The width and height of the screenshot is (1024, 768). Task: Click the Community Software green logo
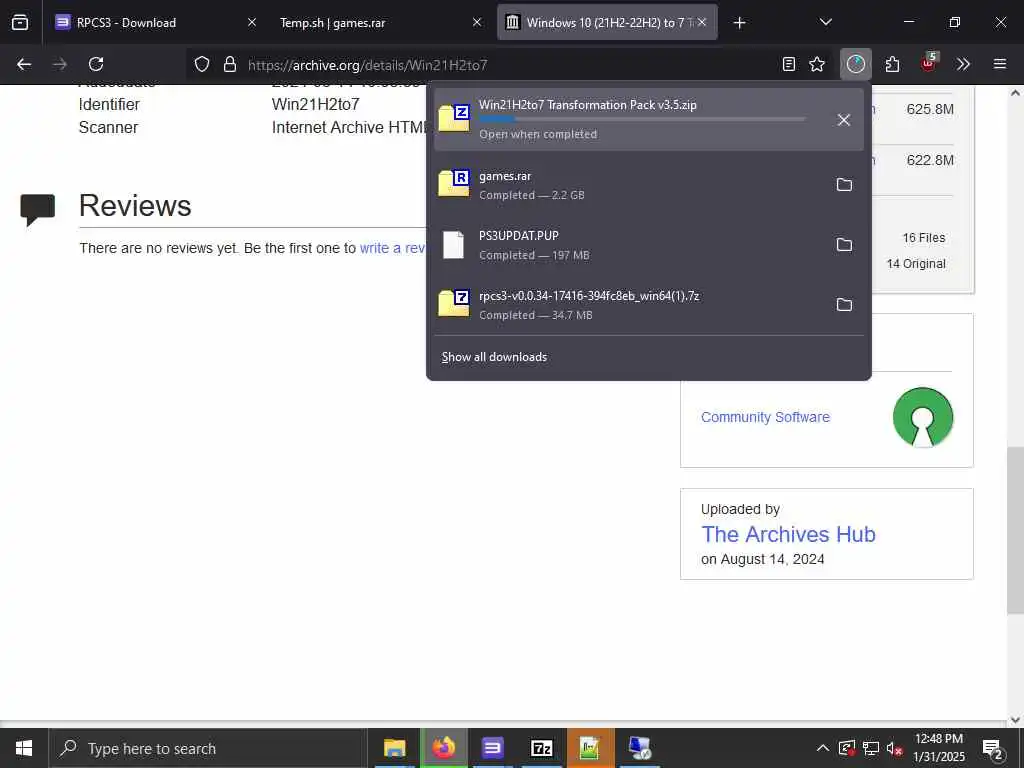923,417
